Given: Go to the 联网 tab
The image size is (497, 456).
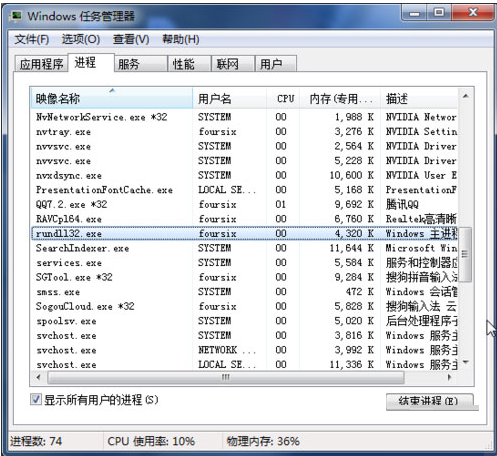Looking at the screenshot, I should tap(233, 64).
